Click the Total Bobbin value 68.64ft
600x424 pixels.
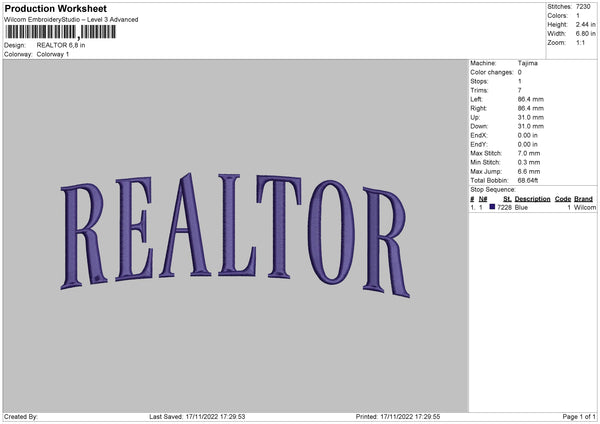click(x=528, y=180)
